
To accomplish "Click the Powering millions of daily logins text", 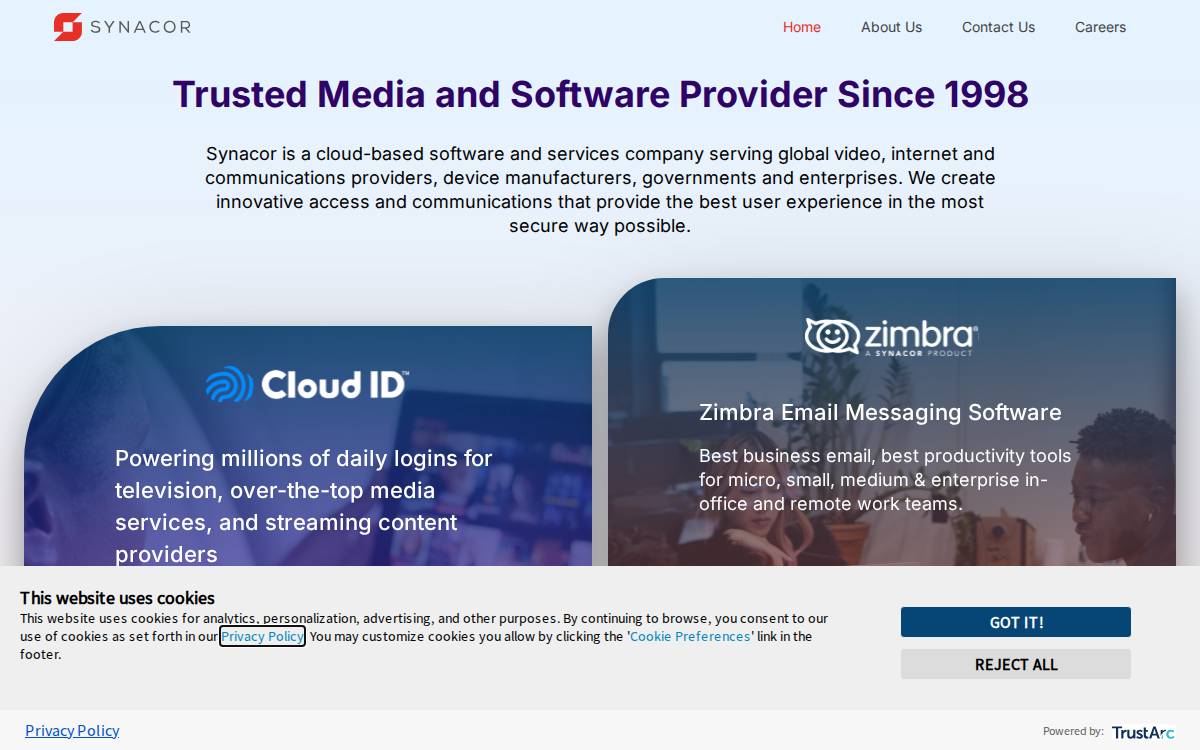I will 304,506.
